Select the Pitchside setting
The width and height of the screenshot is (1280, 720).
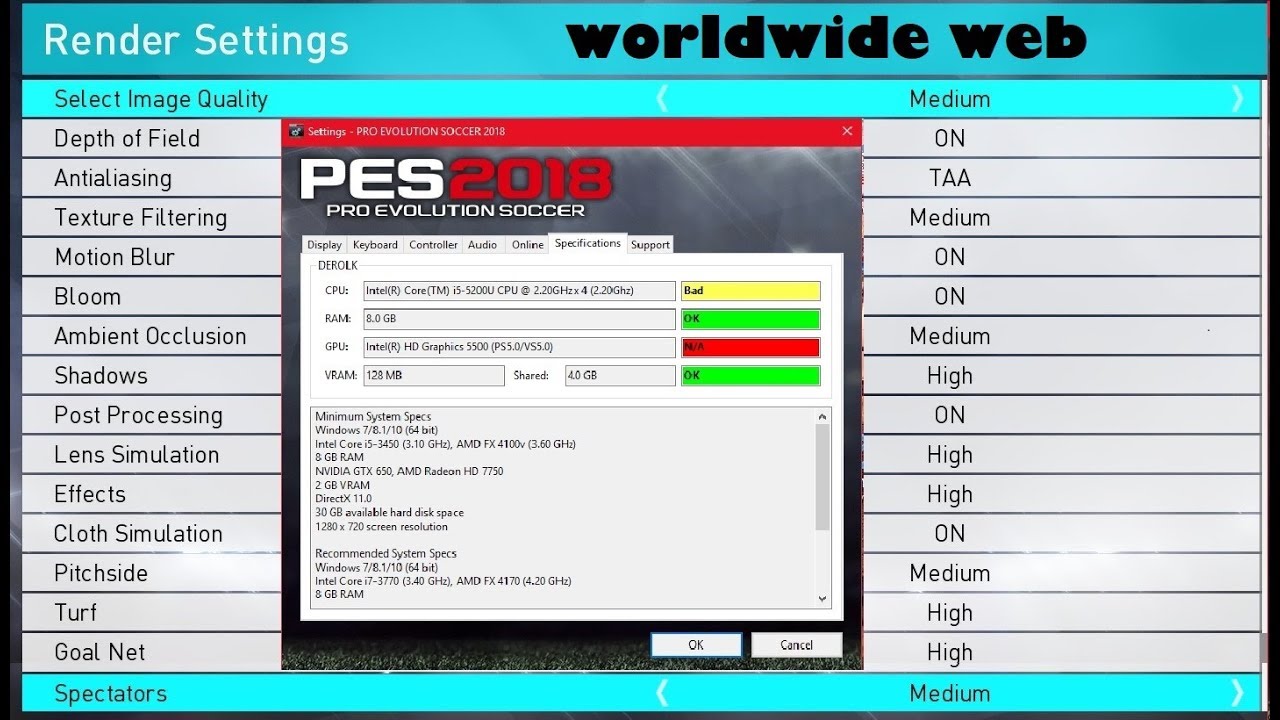(101, 573)
